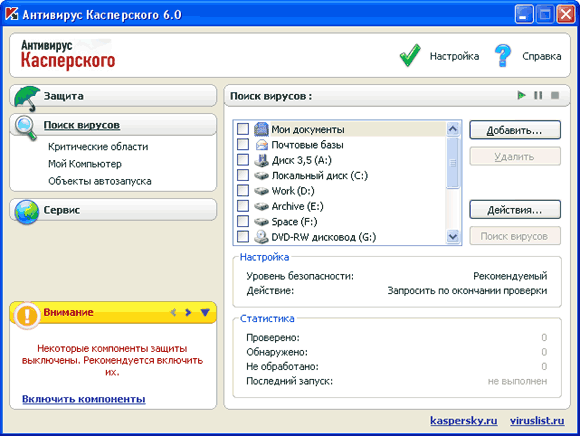Click the globe Сервис icon
The image size is (580, 436).
(x=27, y=212)
